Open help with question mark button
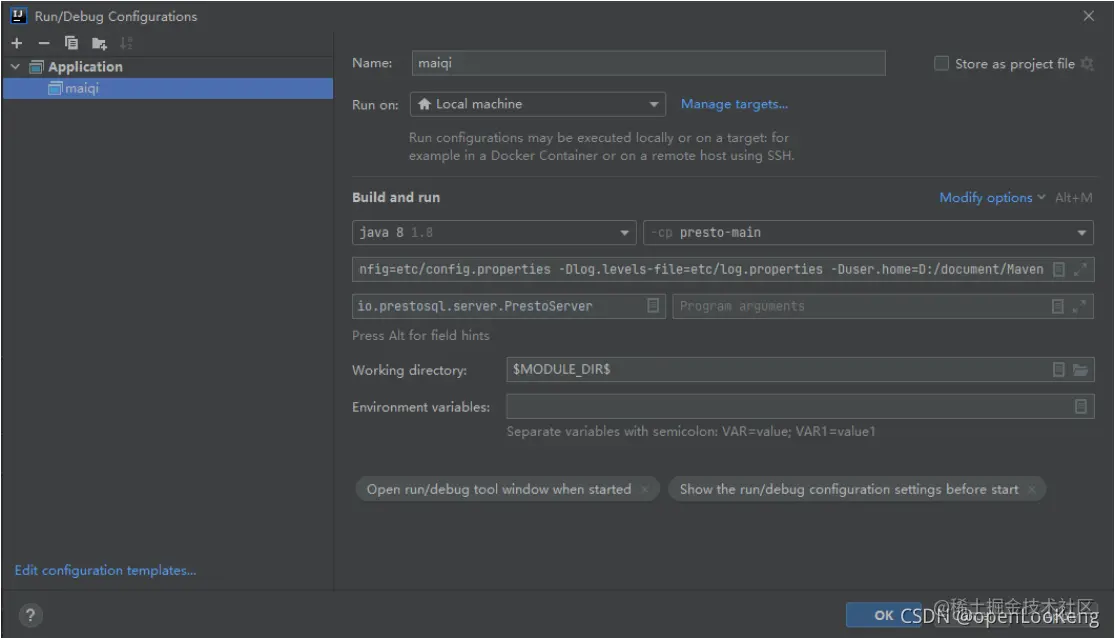This screenshot has width=1115, height=638. tap(30, 615)
